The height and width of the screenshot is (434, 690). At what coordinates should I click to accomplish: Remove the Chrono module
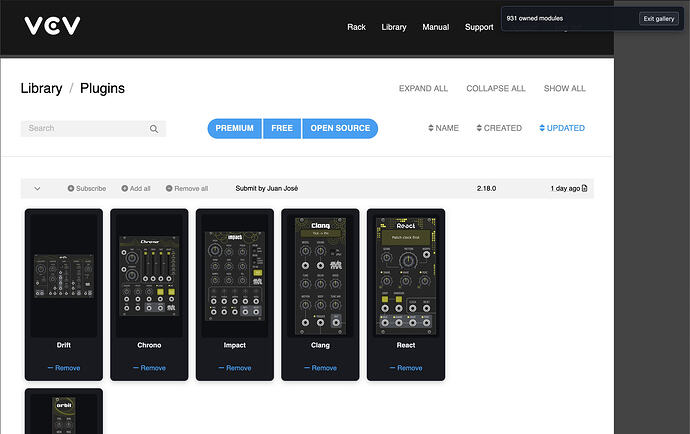pyautogui.click(x=149, y=368)
